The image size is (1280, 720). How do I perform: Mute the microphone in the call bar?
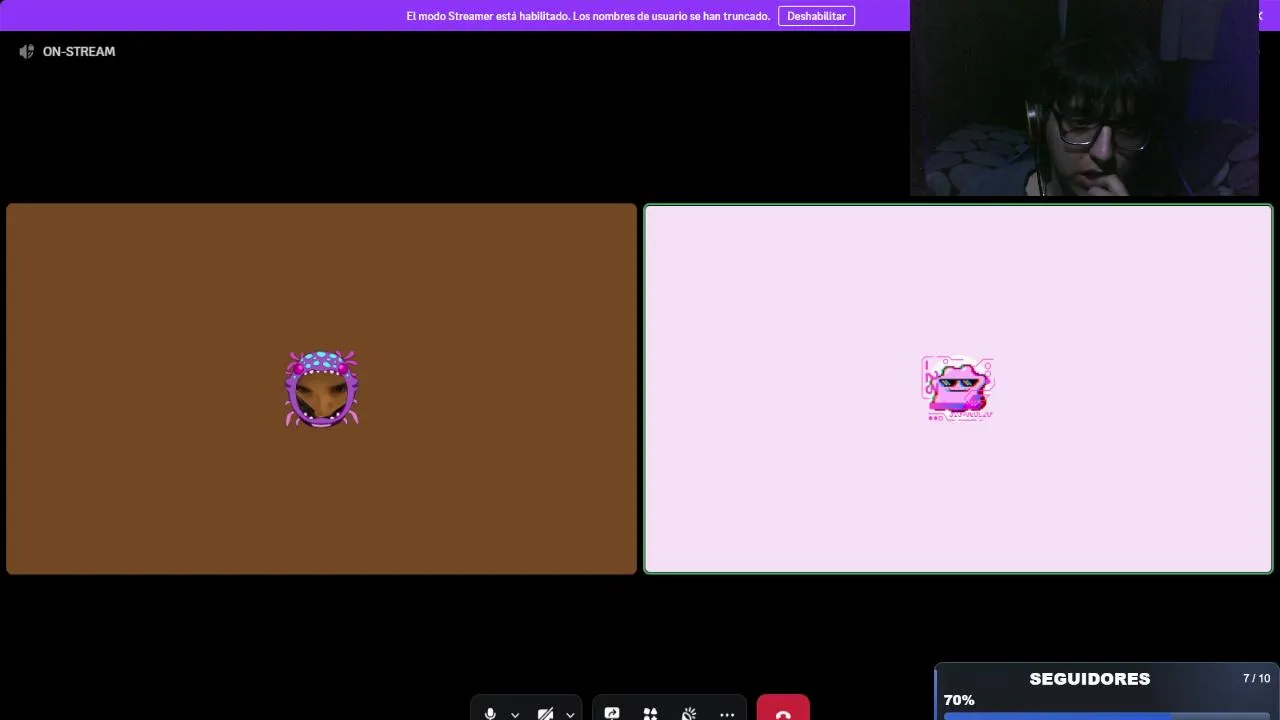point(490,713)
